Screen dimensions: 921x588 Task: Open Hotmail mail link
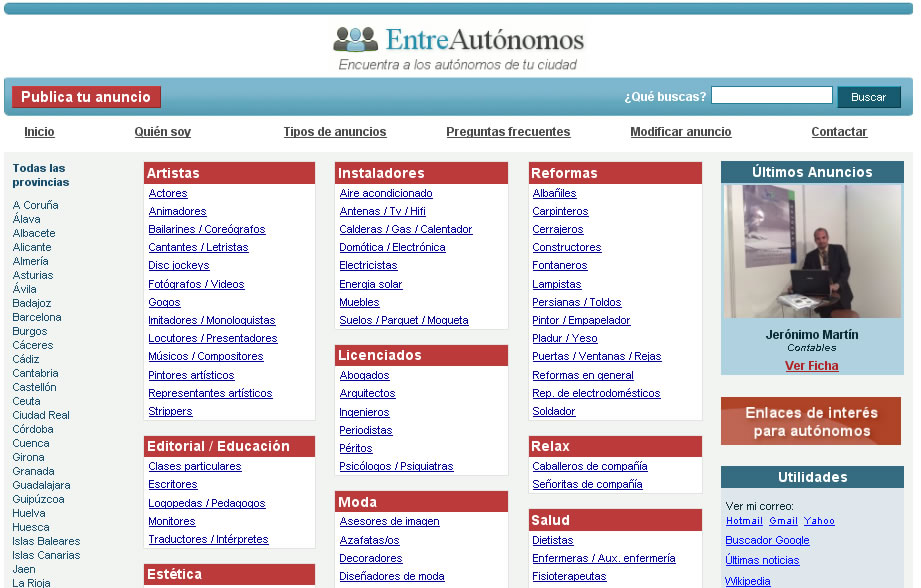click(x=744, y=521)
